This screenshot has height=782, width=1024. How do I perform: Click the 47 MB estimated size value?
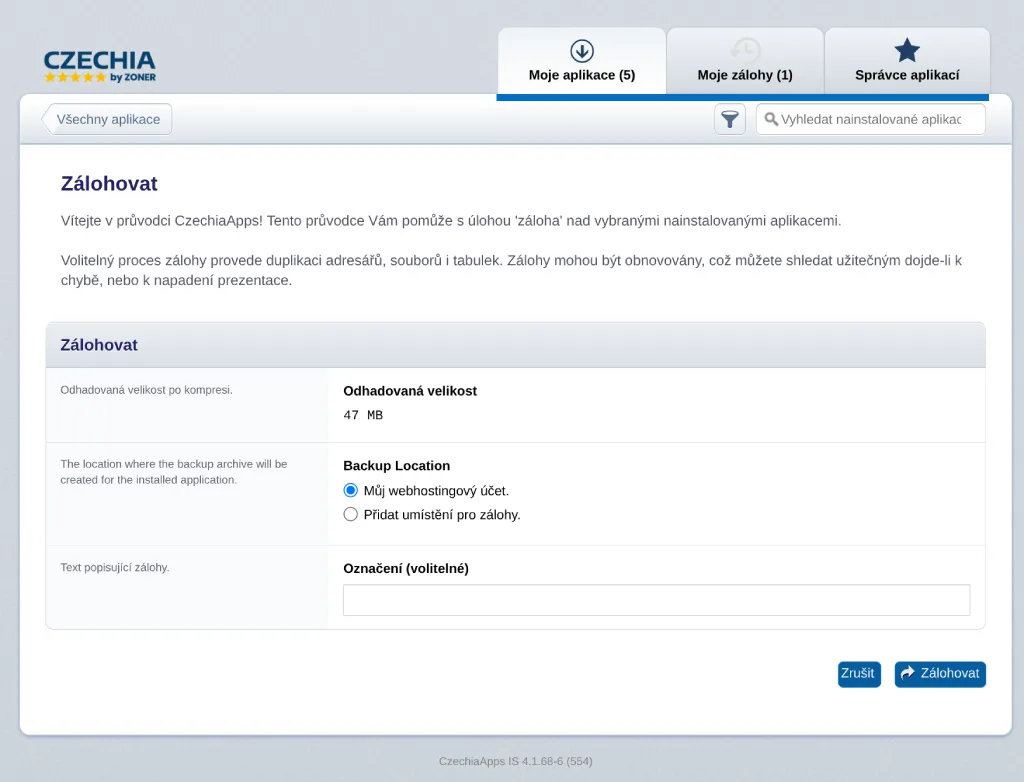363,415
